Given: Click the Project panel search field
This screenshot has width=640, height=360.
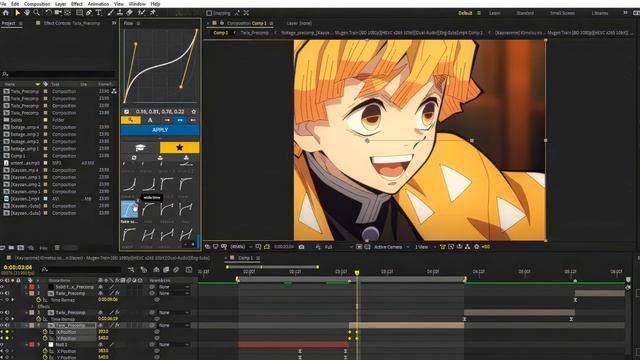Looking at the screenshot, I should click(58, 74).
